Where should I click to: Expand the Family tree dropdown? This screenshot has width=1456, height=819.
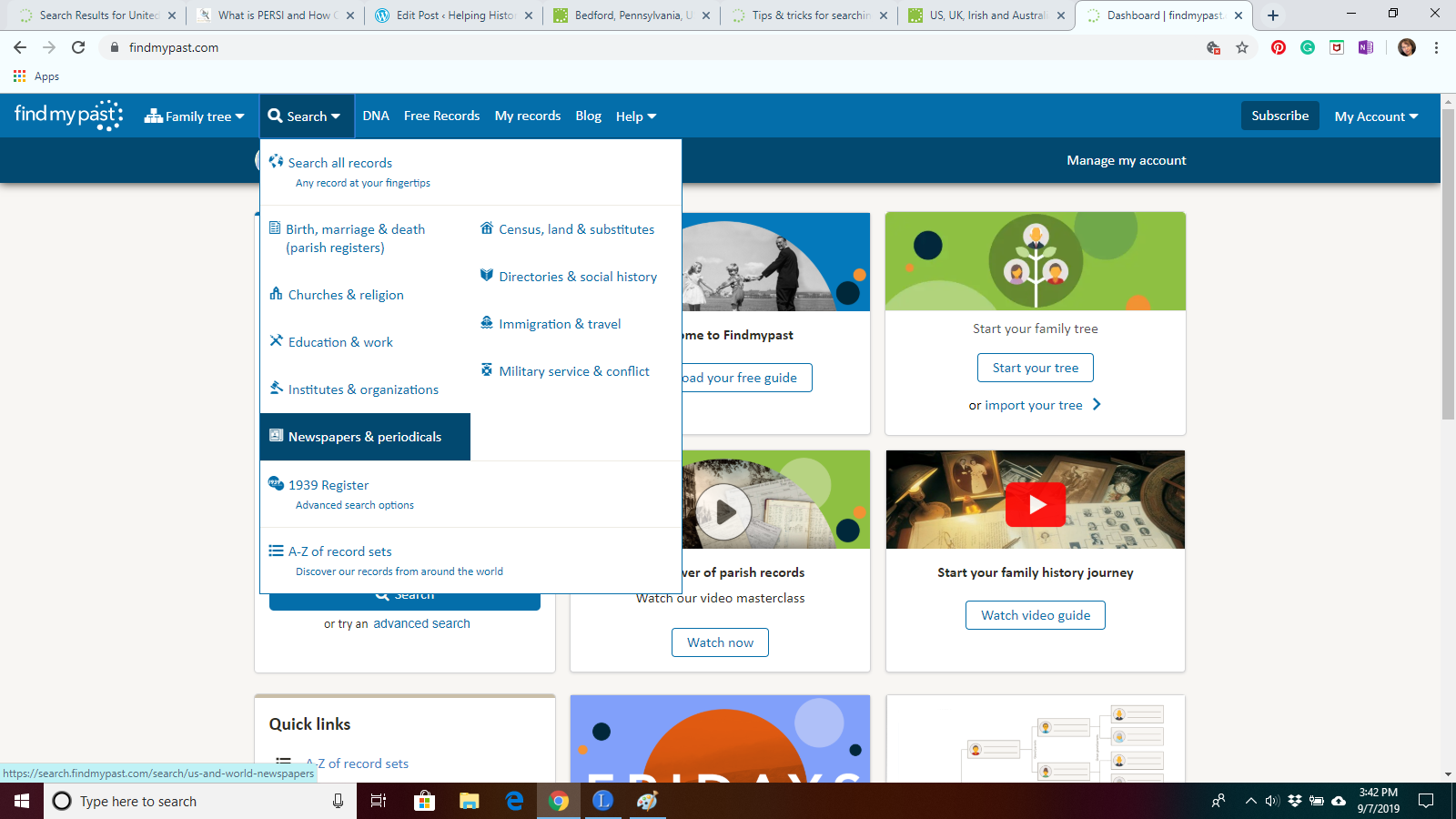pos(194,116)
